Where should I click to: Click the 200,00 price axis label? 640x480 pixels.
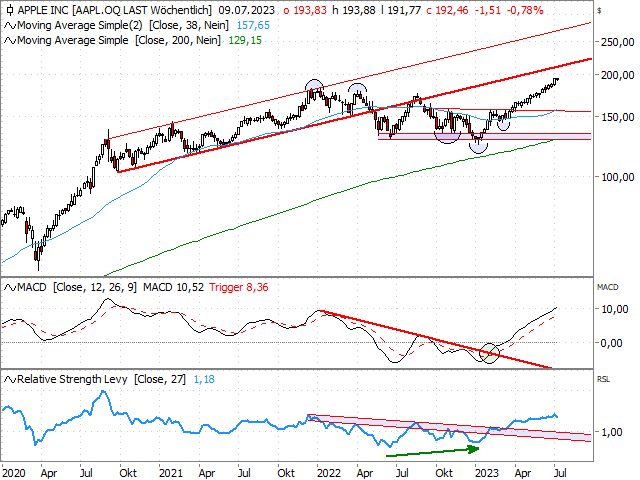(618, 75)
